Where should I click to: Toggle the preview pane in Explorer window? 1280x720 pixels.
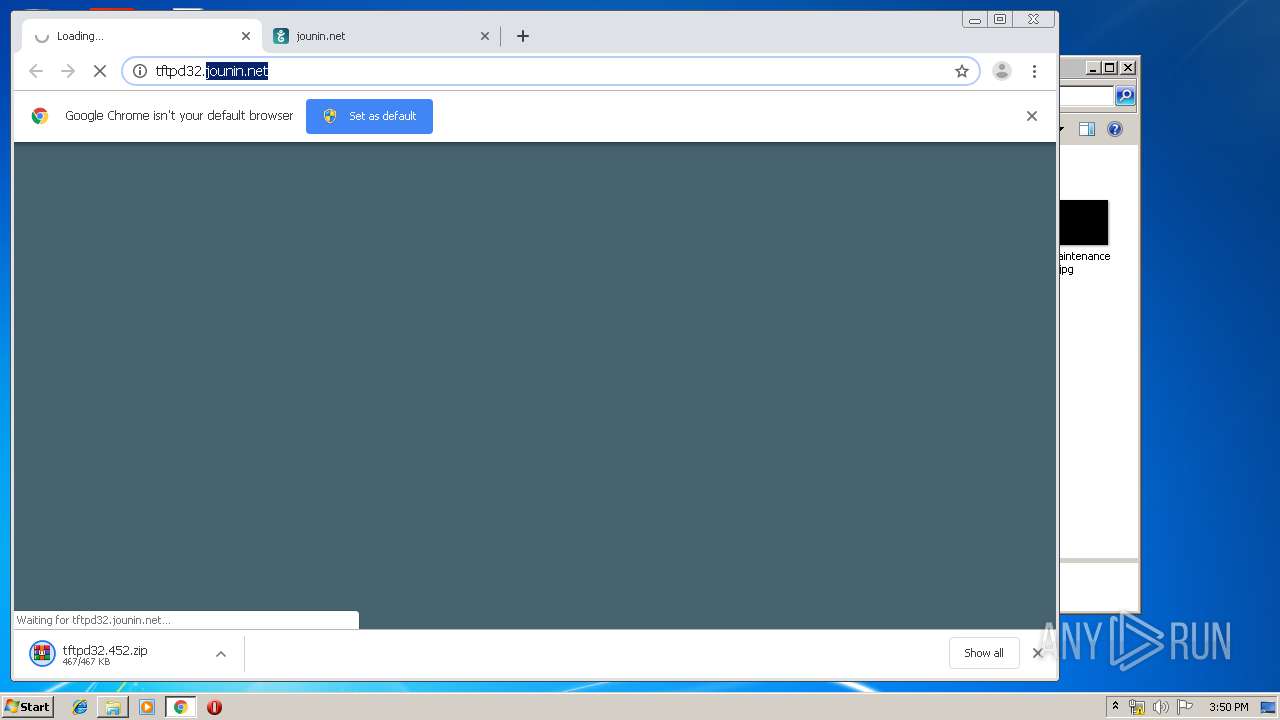click(x=1087, y=129)
